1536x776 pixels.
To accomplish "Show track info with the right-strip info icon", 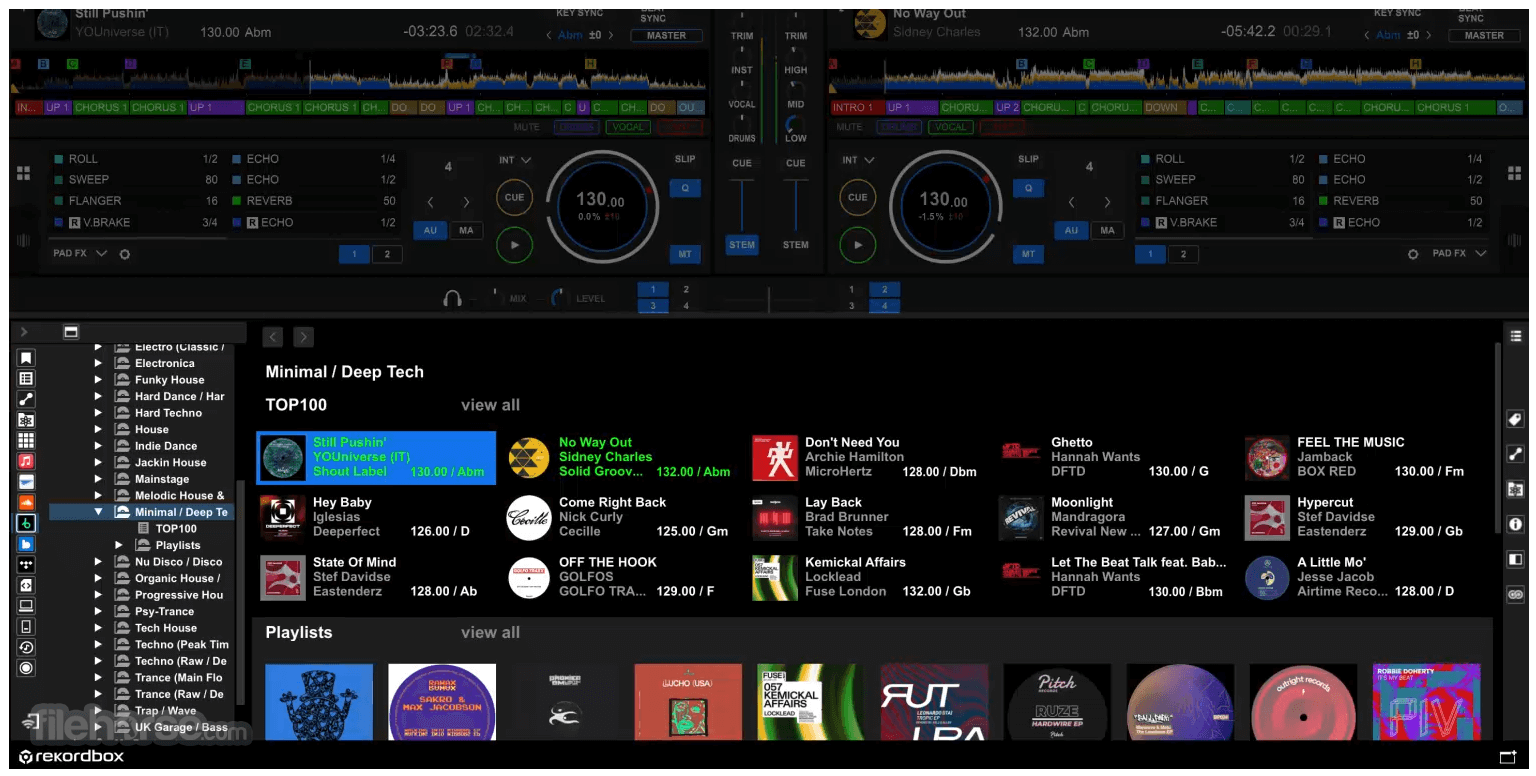I will [x=1515, y=524].
